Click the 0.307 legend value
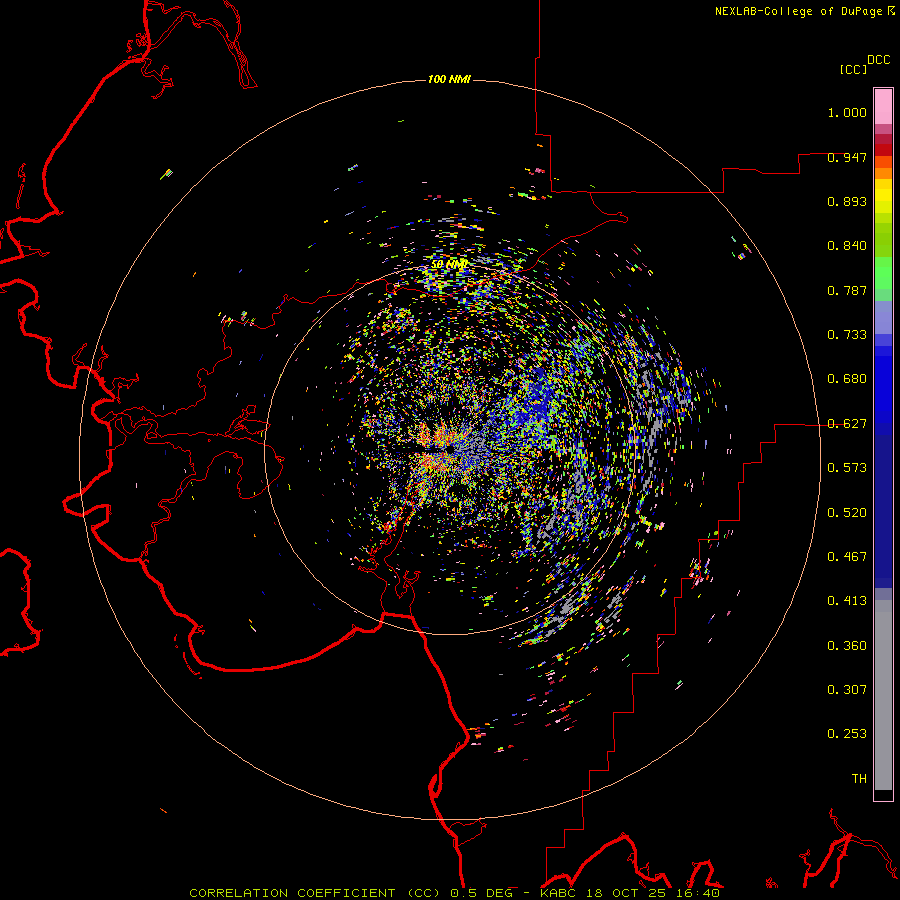Viewport: 900px width, 900px height. pos(847,690)
